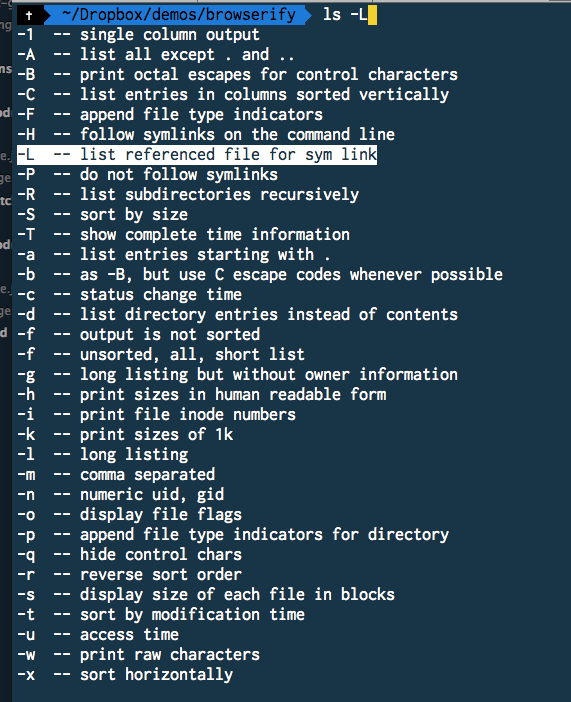Click the dagger prompt icon segment

click(x=31, y=15)
